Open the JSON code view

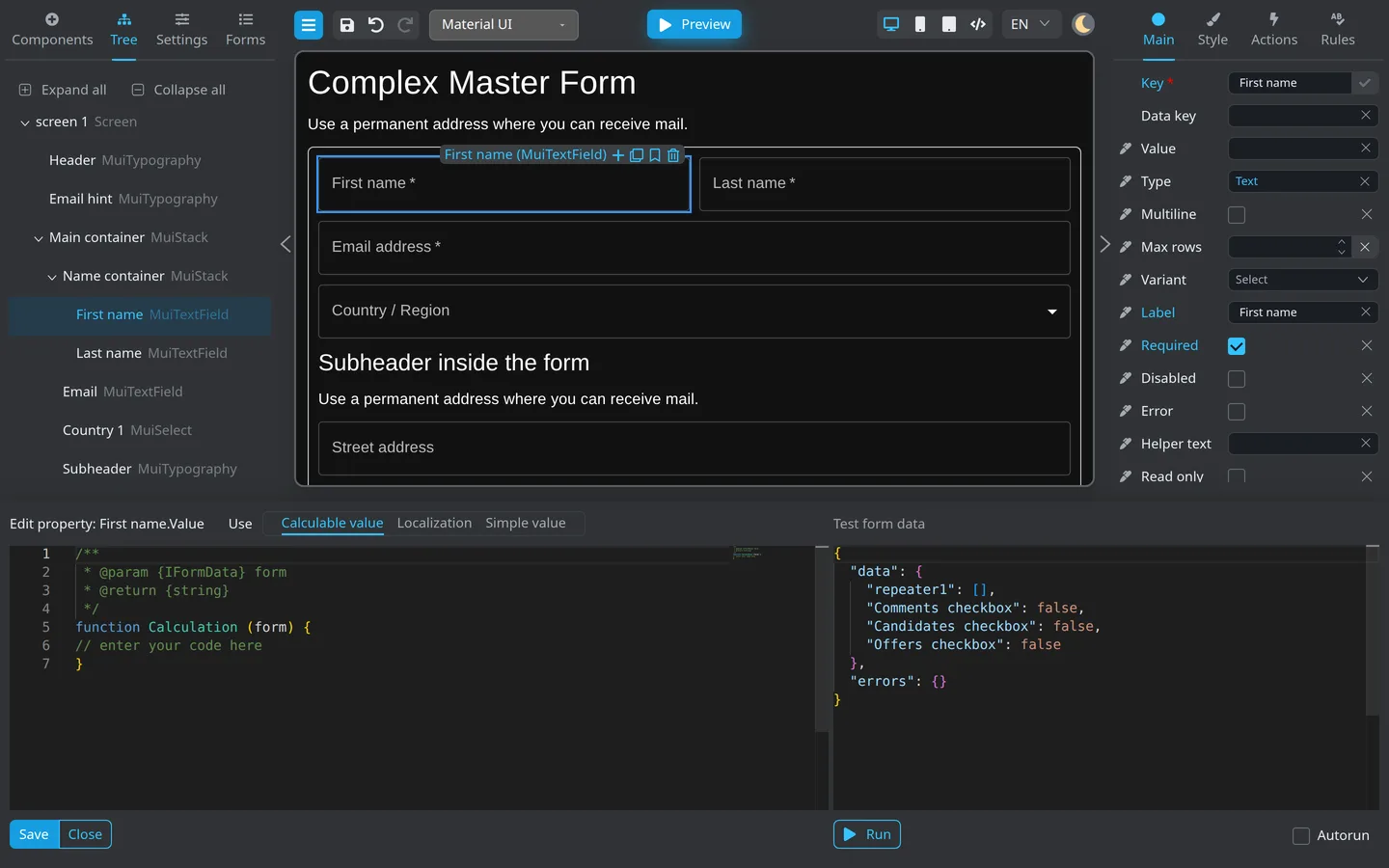[978, 24]
